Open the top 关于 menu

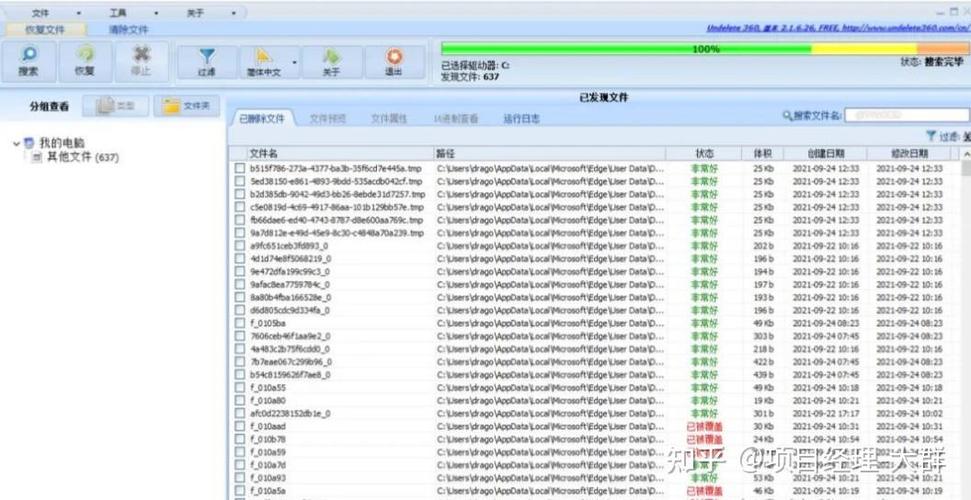tap(195, 12)
